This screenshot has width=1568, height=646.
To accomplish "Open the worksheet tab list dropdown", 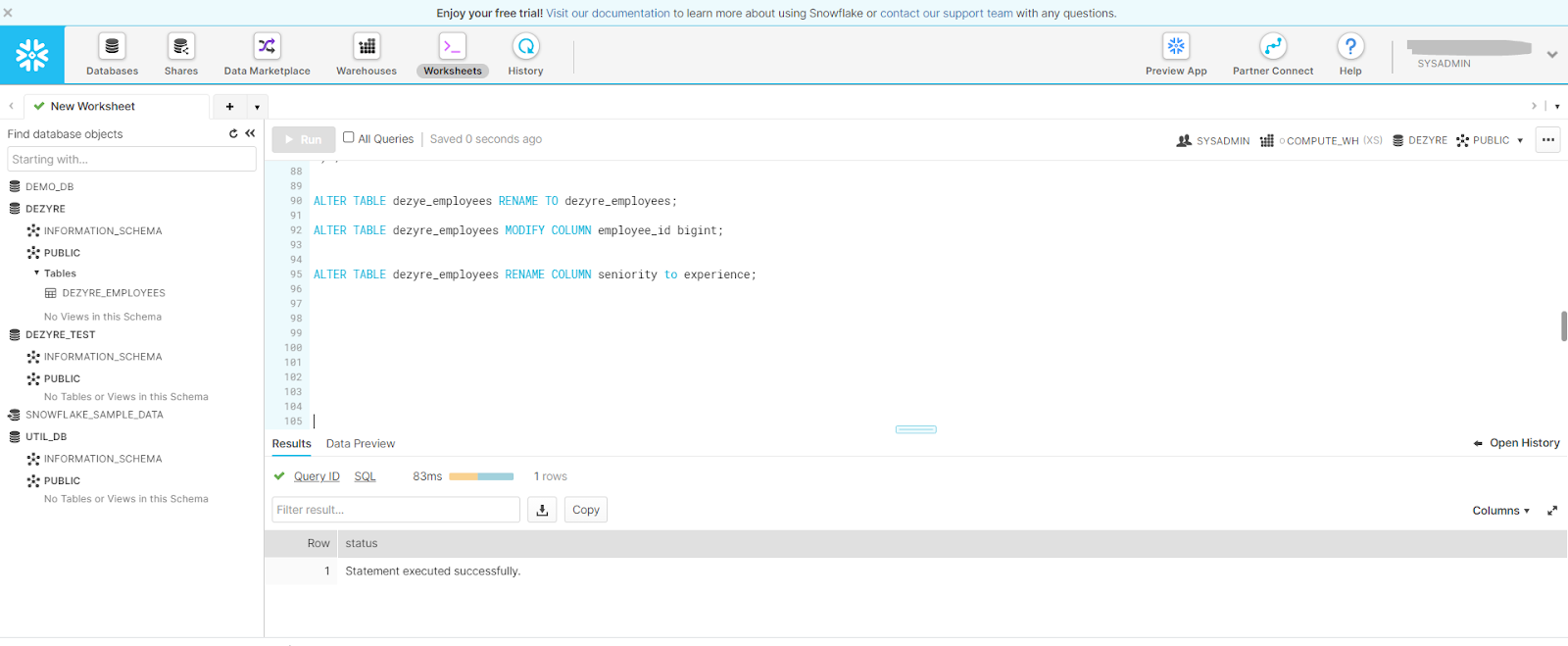I will 257,107.
